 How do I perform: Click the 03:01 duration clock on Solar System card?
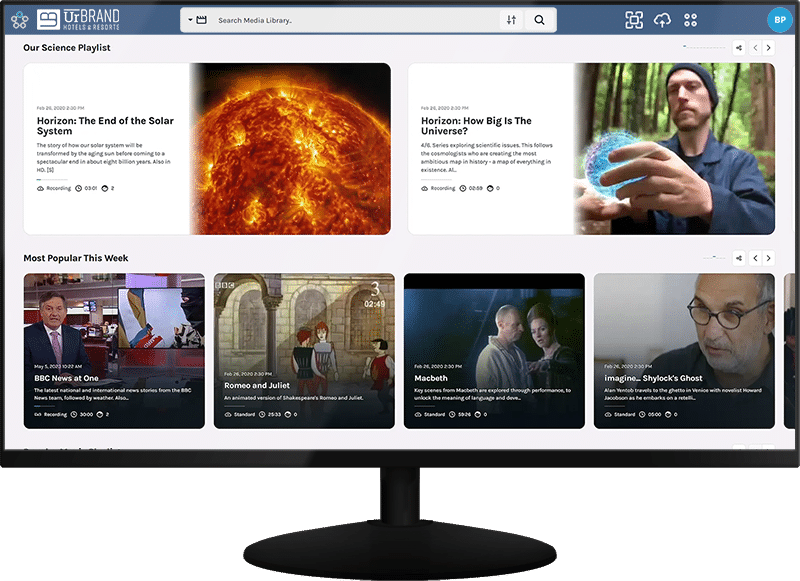pos(86,188)
